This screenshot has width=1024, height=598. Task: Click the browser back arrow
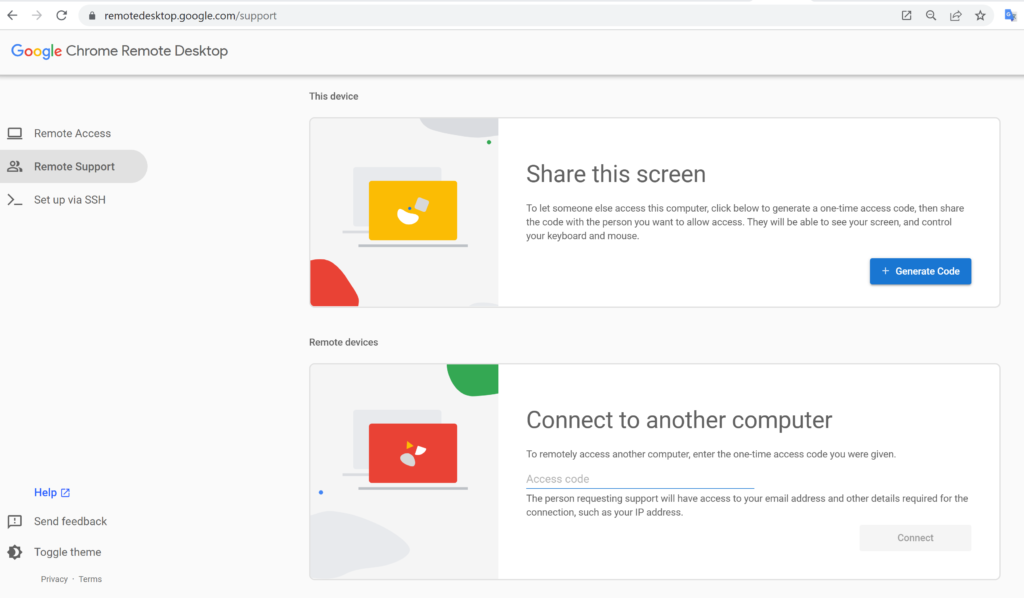pos(12,16)
